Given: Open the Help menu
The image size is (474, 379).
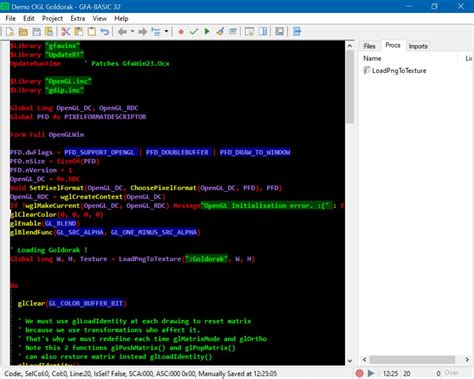Looking at the screenshot, I should pos(121,18).
